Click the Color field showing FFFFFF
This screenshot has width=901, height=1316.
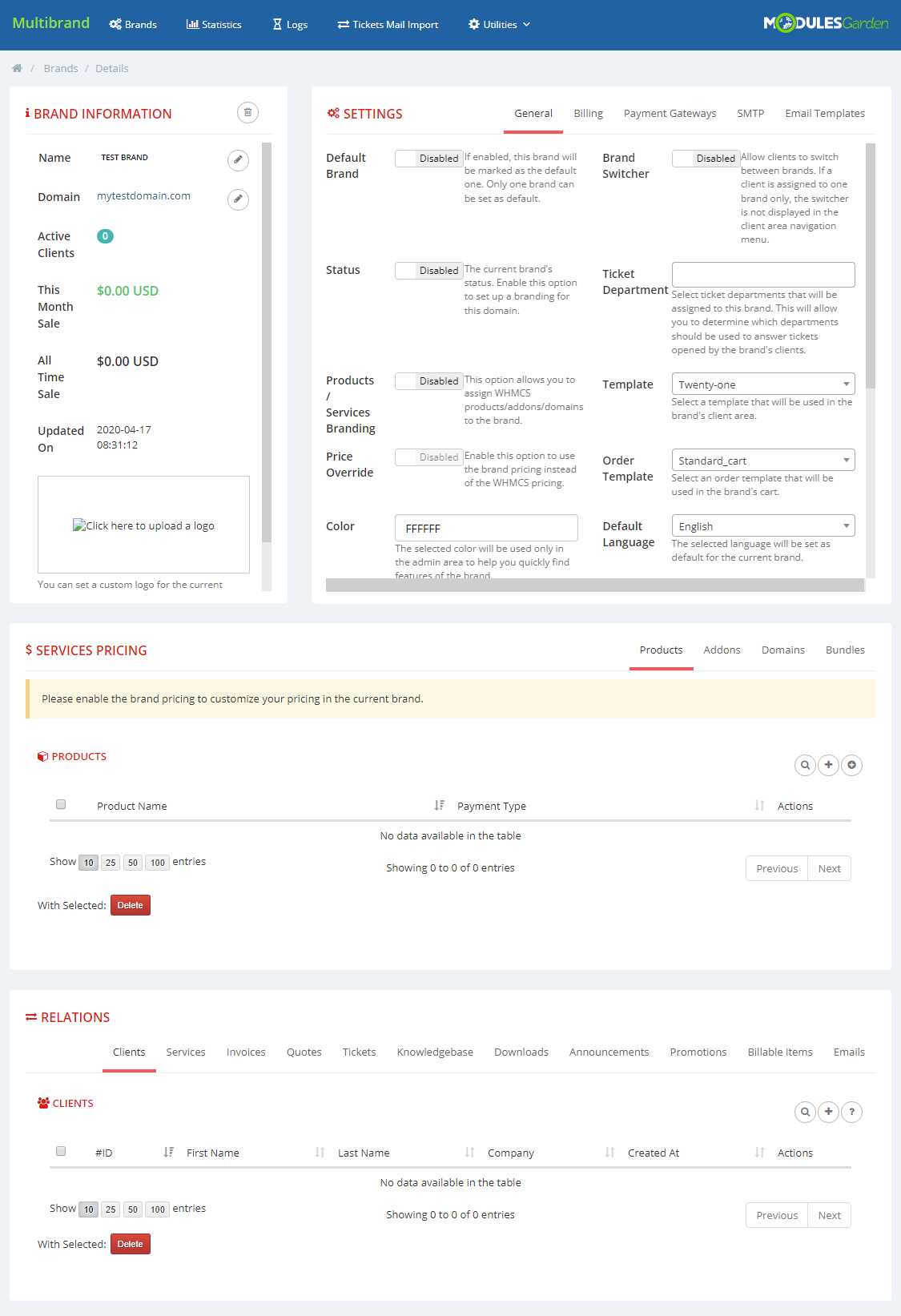coord(486,529)
